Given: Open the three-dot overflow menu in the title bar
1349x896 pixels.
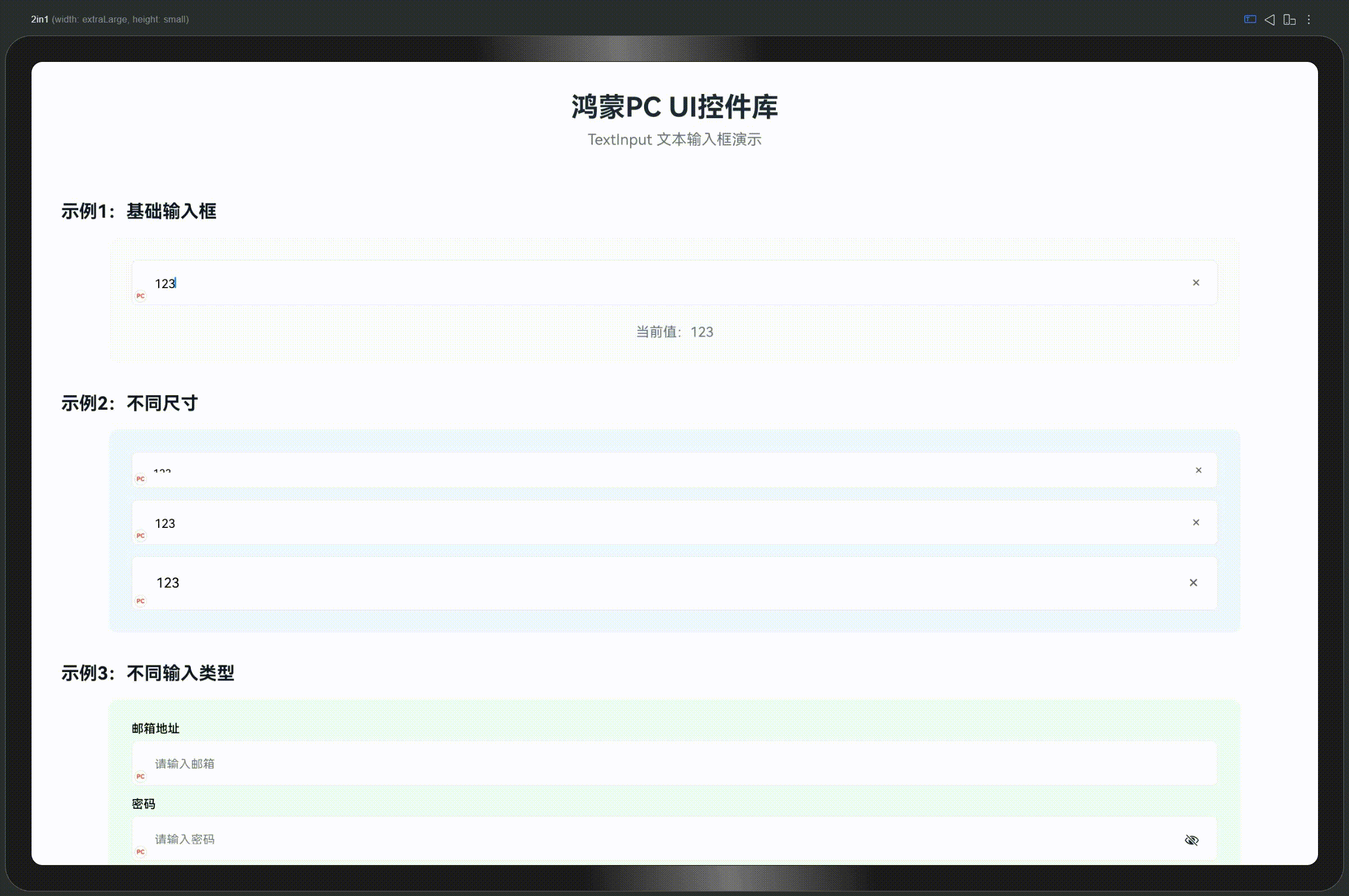Looking at the screenshot, I should click(x=1309, y=19).
